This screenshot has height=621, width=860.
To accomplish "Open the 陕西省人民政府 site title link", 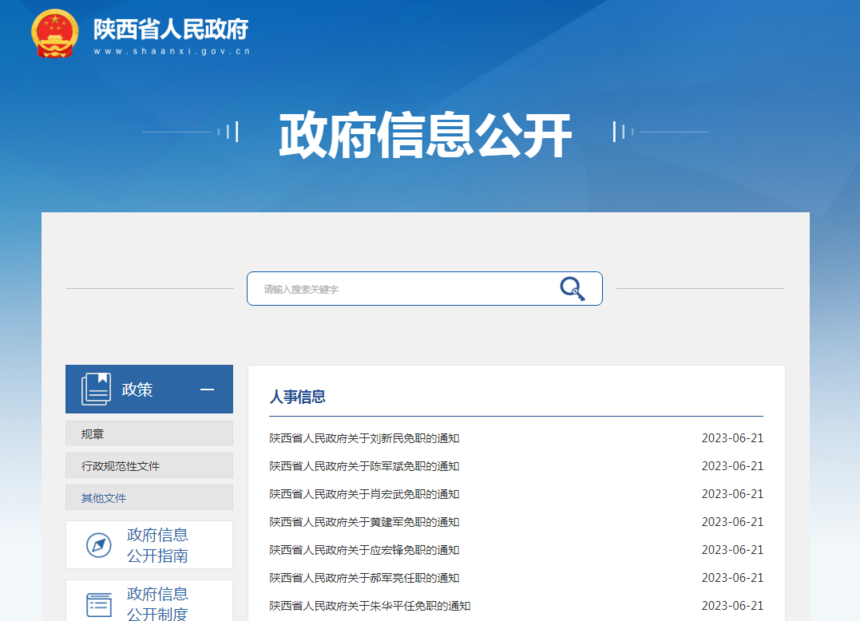I will (171, 29).
